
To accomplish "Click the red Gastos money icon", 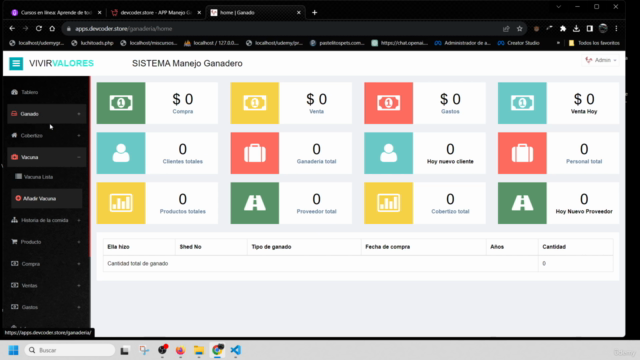I will (x=389, y=103).
